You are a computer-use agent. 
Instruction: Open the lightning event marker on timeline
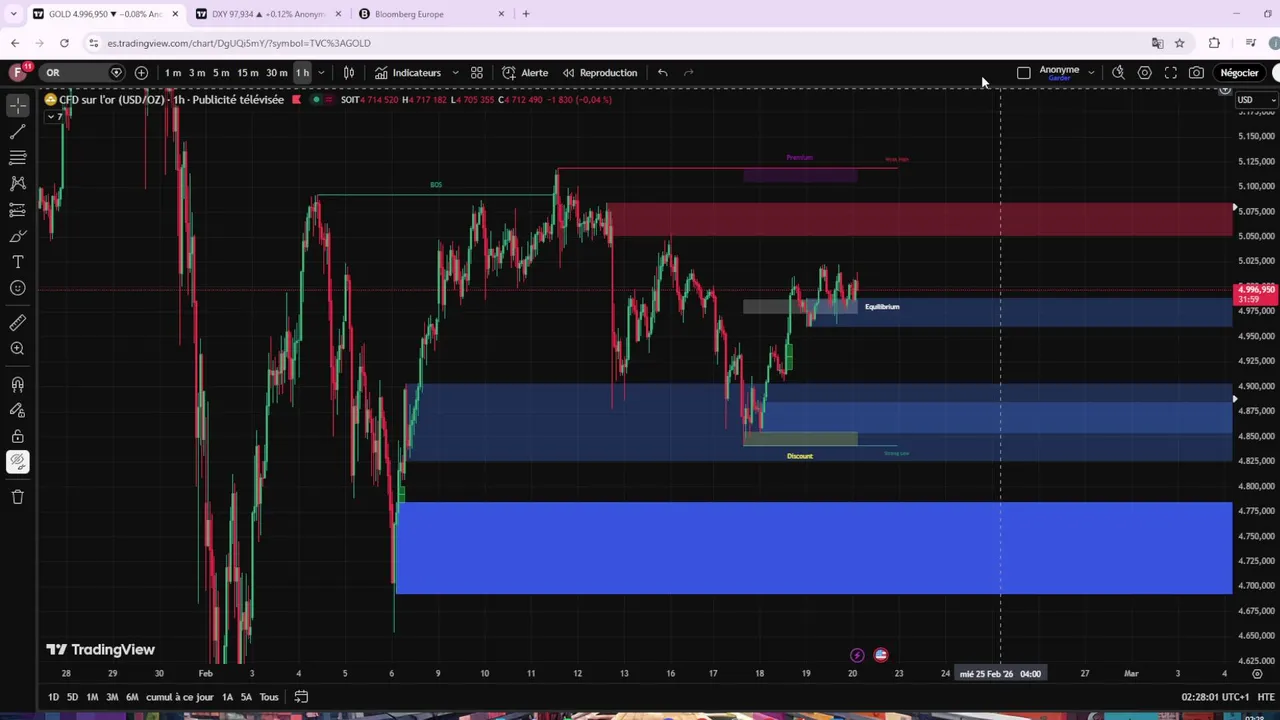(x=857, y=656)
